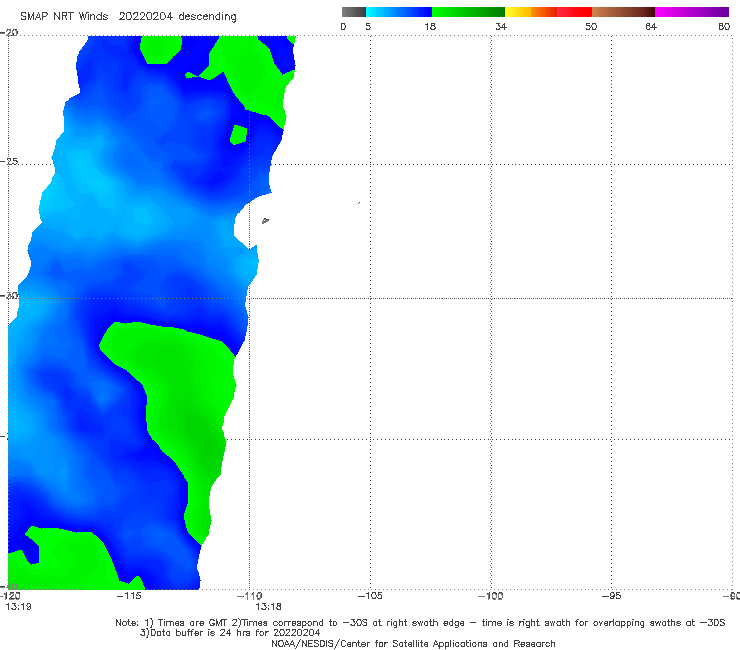Viewport: 740px width, 650px height.
Task: Click the yellow-to-red segment of the color bar
Action: pyautogui.click(x=548, y=12)
